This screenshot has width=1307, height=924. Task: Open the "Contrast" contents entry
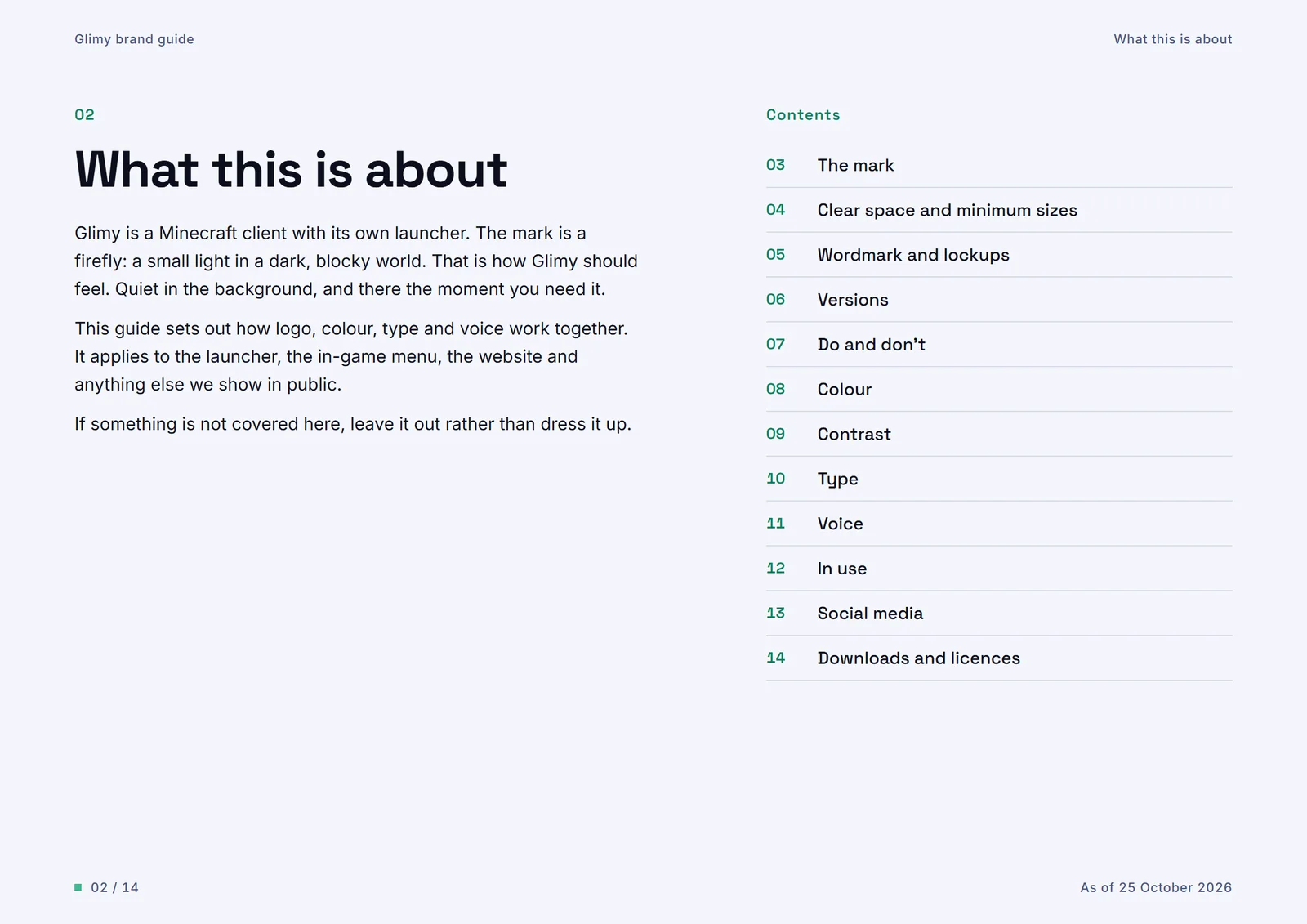pos(999,435)
